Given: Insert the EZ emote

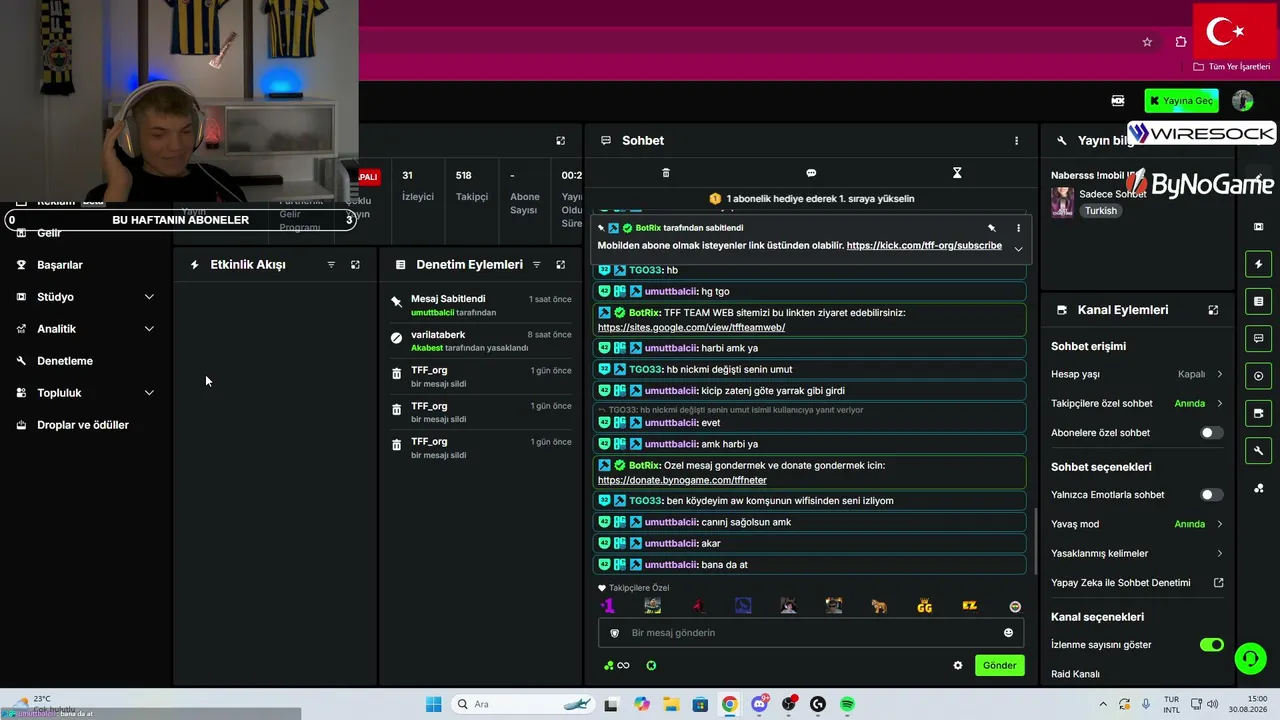Looking at the screenshot, I should (969, 606).
